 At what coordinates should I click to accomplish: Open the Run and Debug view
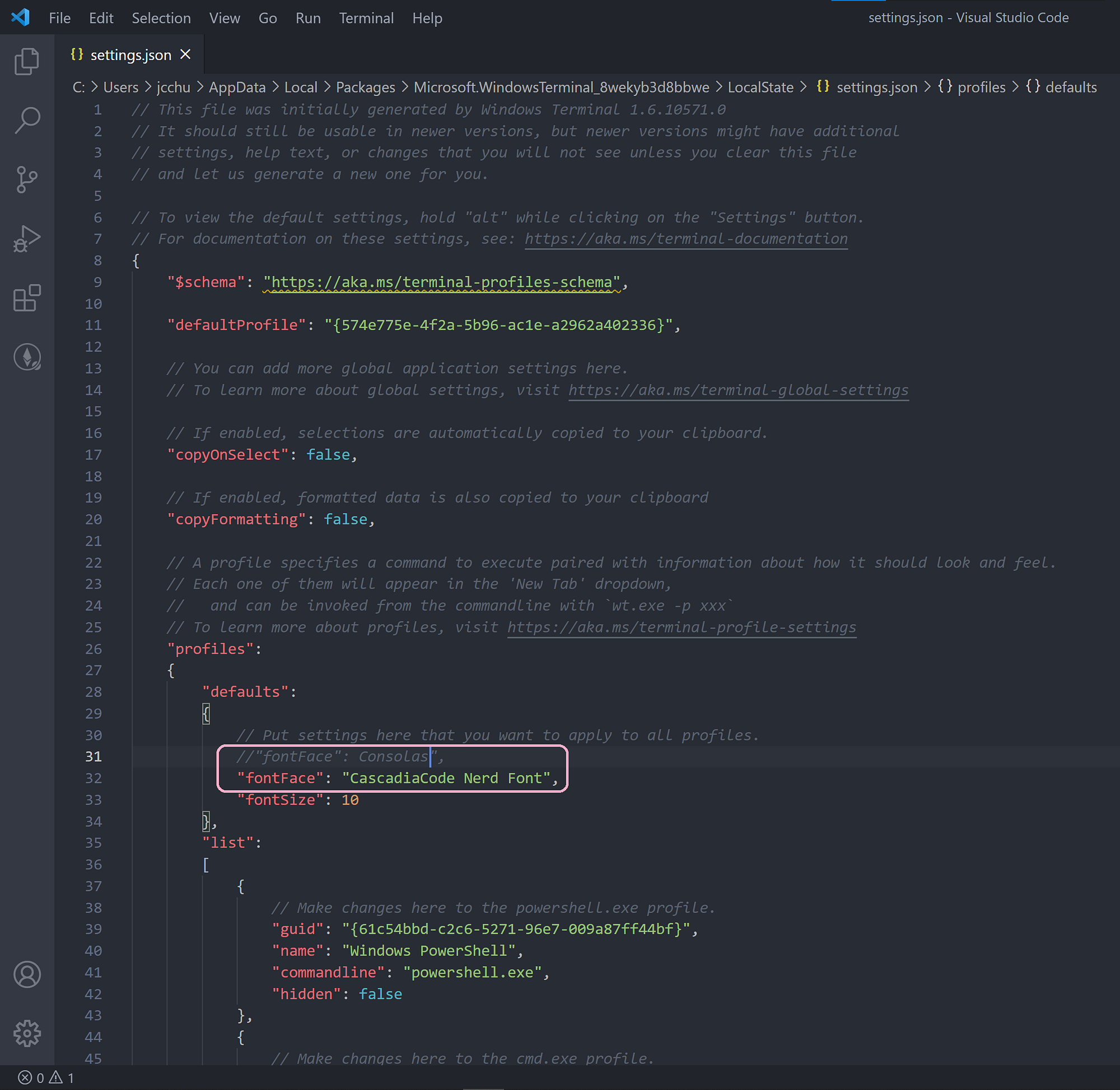[x=27, y=239]
